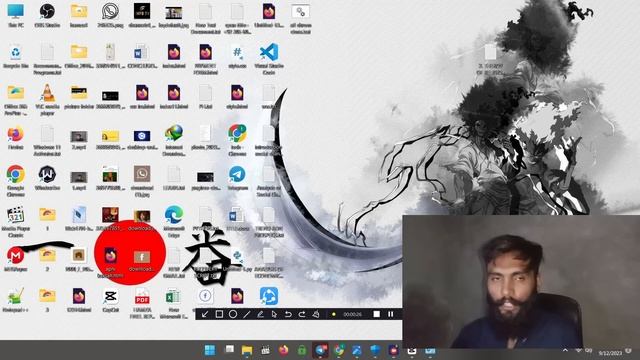Open File Explorer from the taskbar

(247, 350)
